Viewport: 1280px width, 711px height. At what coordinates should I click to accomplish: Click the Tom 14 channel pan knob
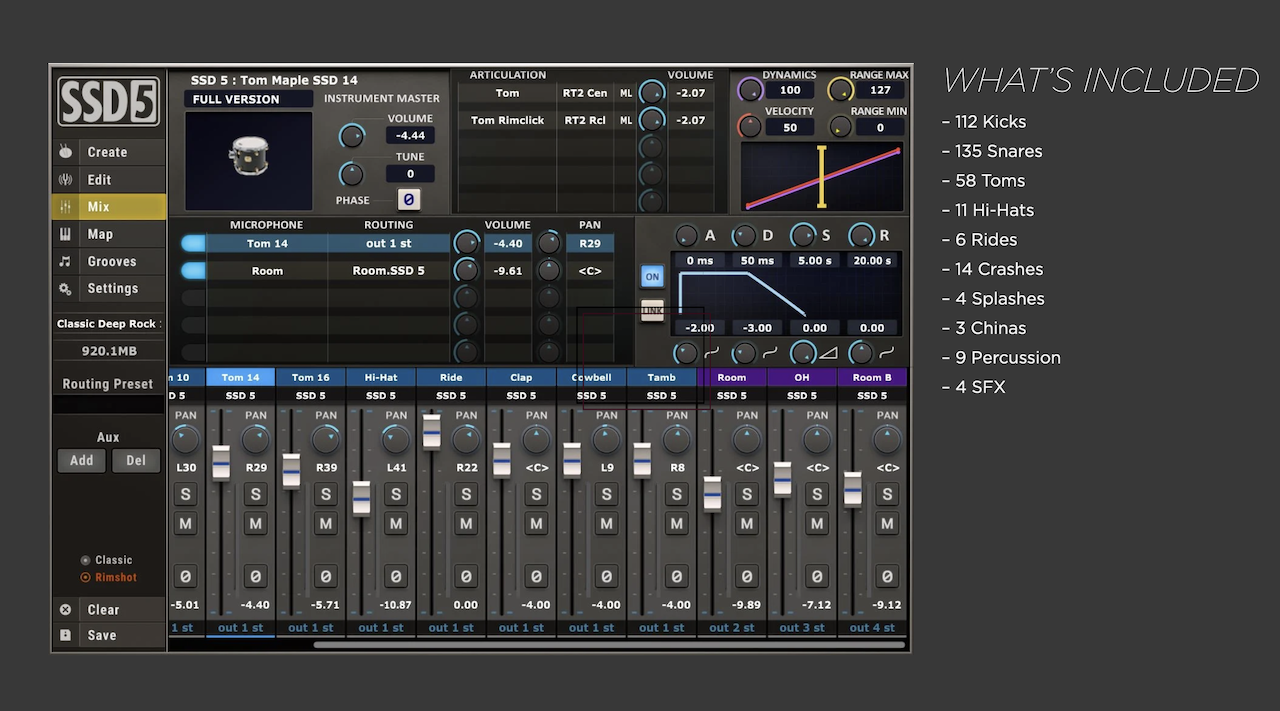pos(256,440)
